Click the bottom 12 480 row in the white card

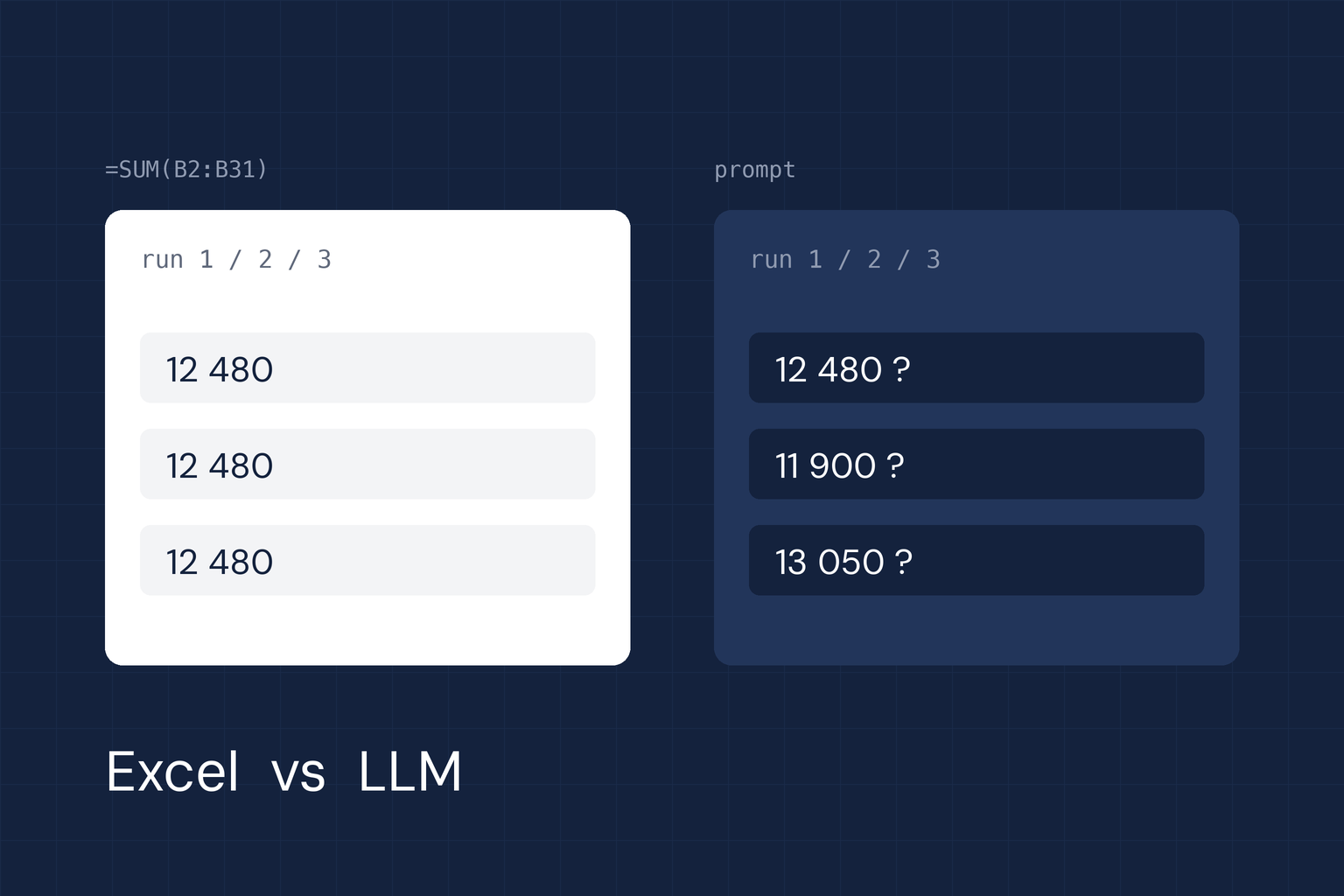click(367, 560)
